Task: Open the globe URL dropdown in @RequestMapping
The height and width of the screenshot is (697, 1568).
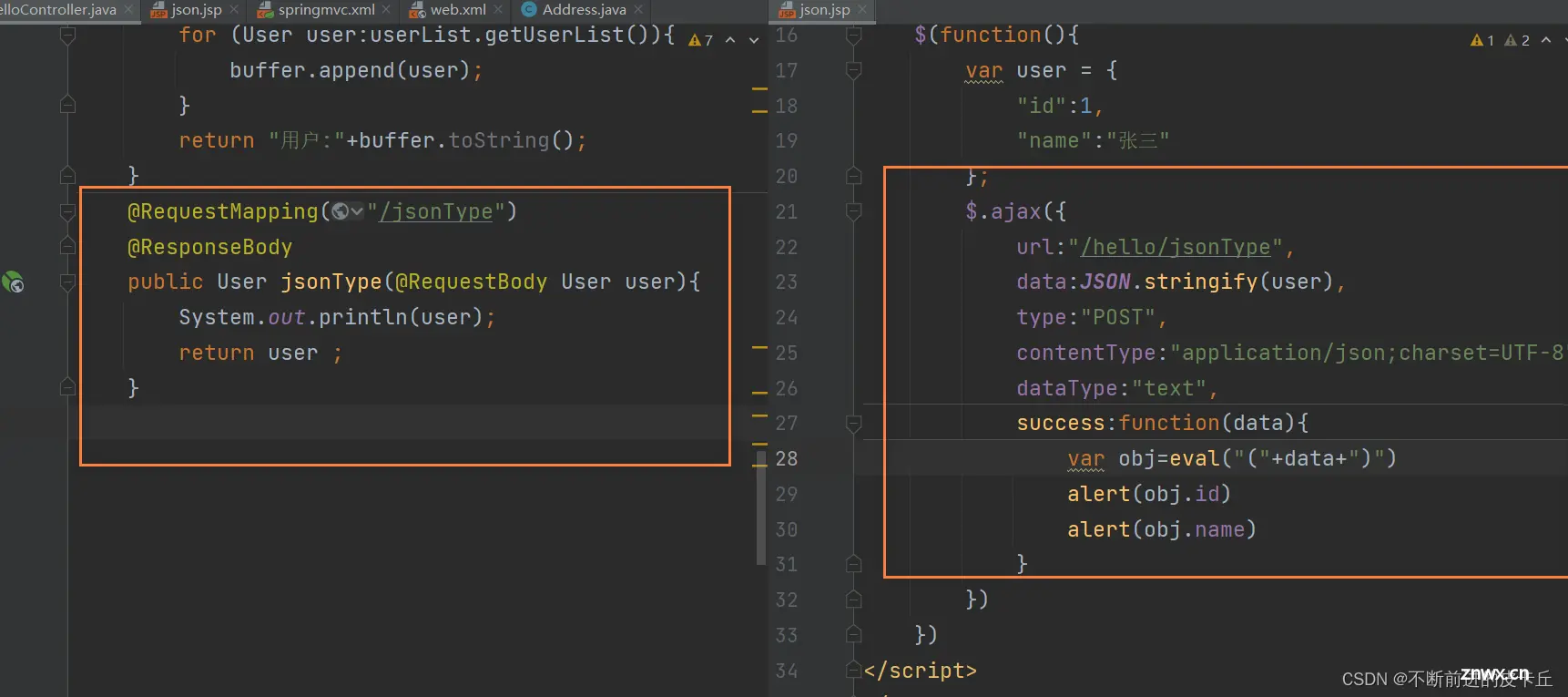Action: coord(348,211)
